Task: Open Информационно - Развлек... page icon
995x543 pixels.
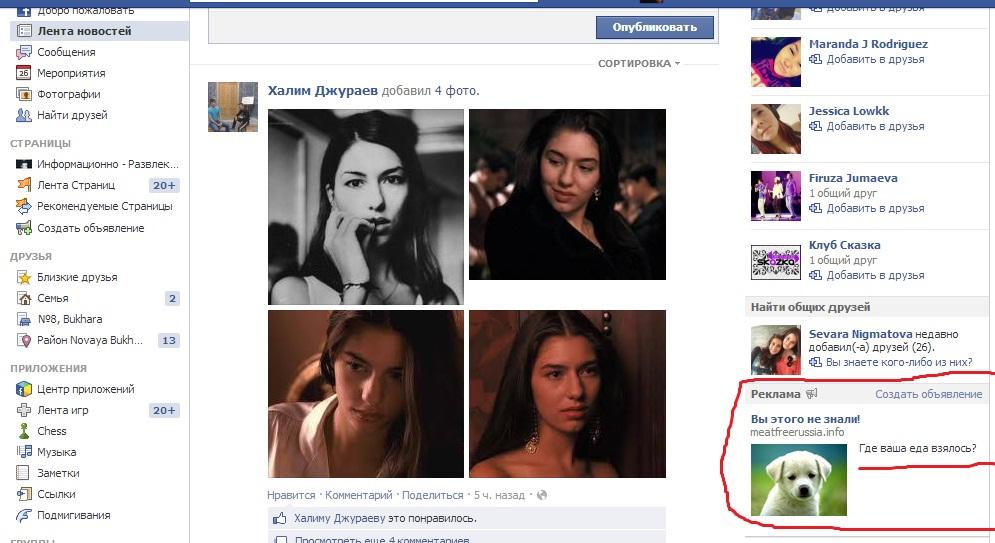Action: point(23,164)
